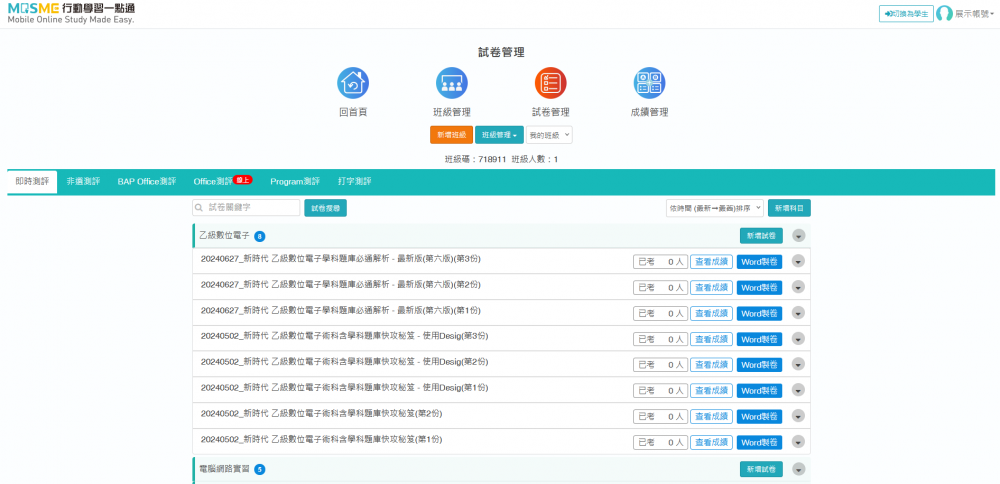Screen dimensions: 1000x484
Task: Open the 展示帳號 account menu
Action: pos(975,14)
